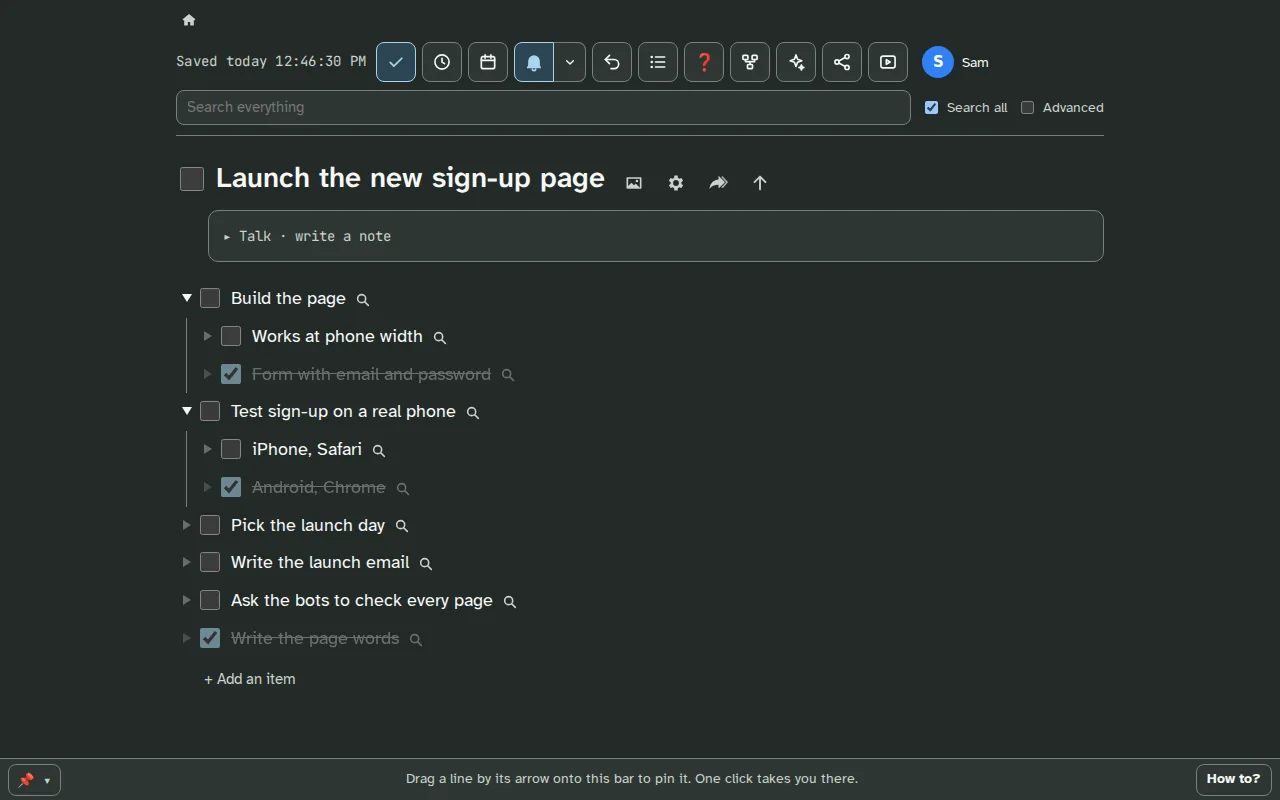Click the undo arrow icon
The height and width of the screenshot is (800, 1280).
coord(612,62)
